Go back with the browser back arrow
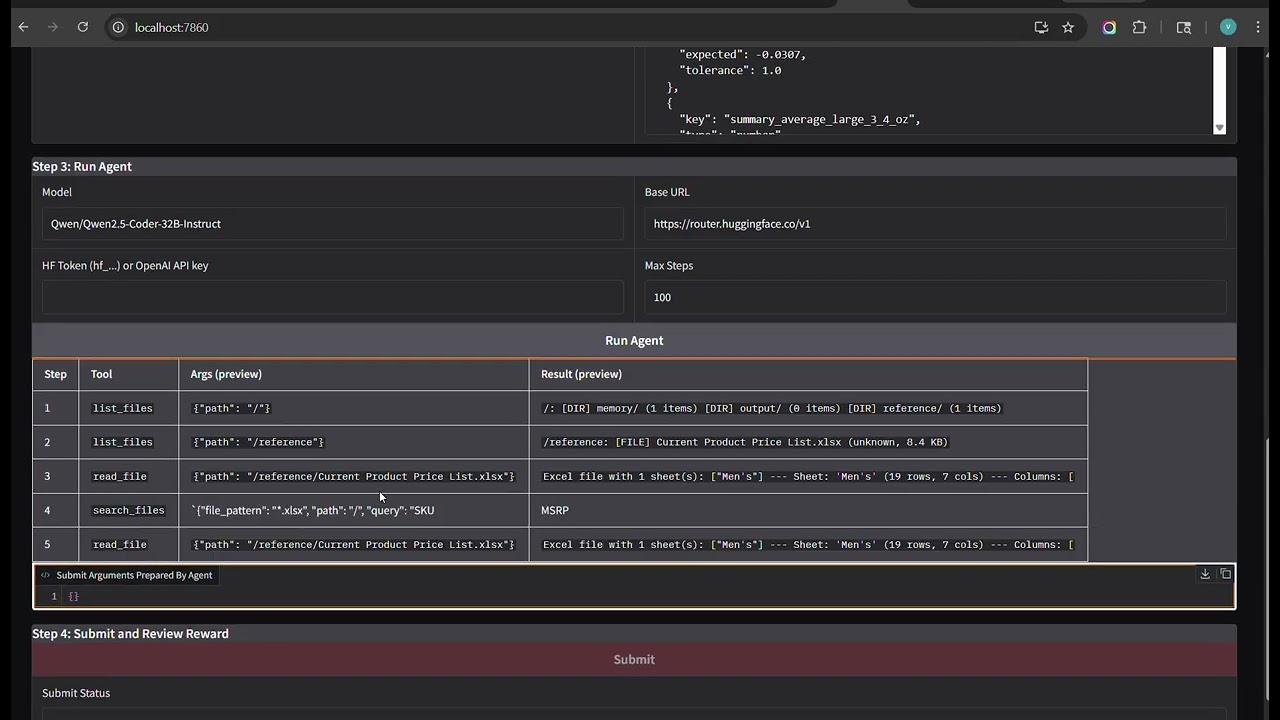This screenshot has height=720, width=1280. click(x=24, y=27)
